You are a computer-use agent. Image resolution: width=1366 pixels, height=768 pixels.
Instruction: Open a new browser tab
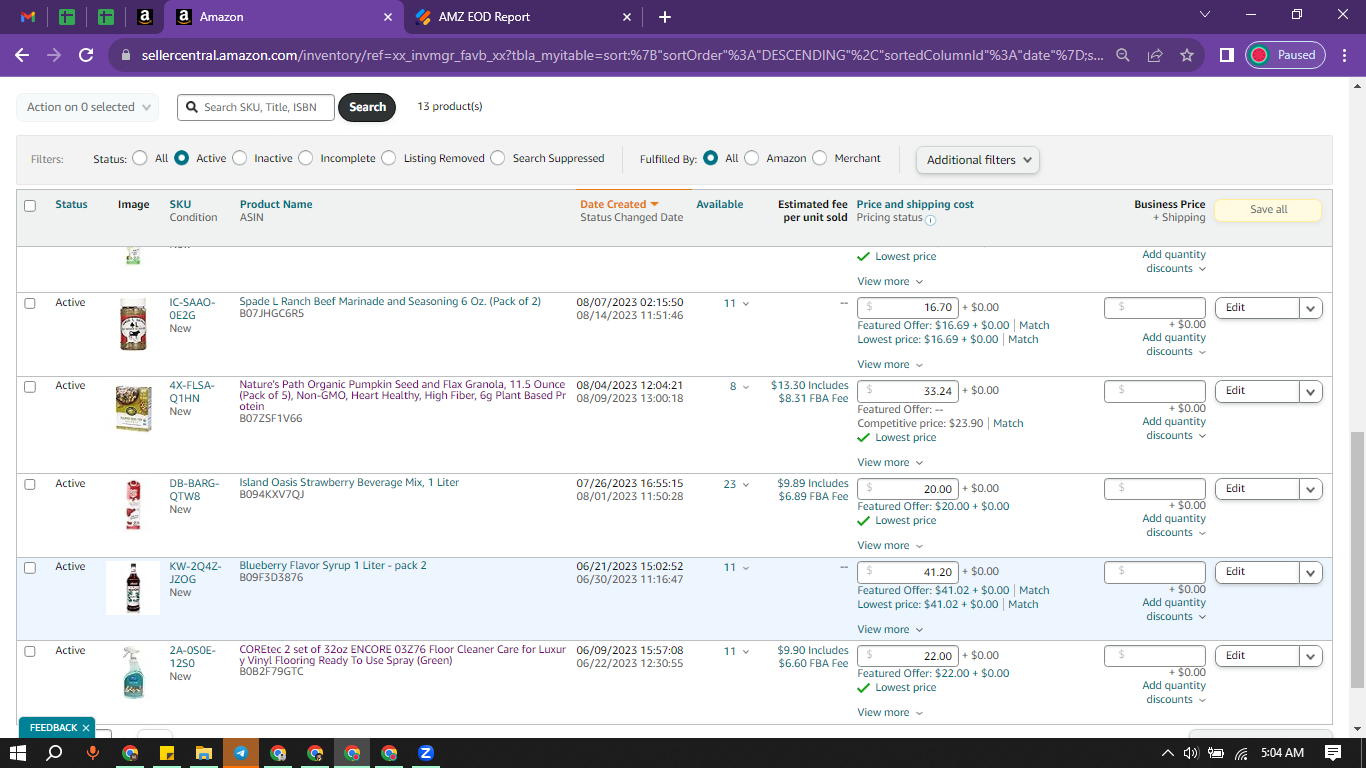pos(665,17)
